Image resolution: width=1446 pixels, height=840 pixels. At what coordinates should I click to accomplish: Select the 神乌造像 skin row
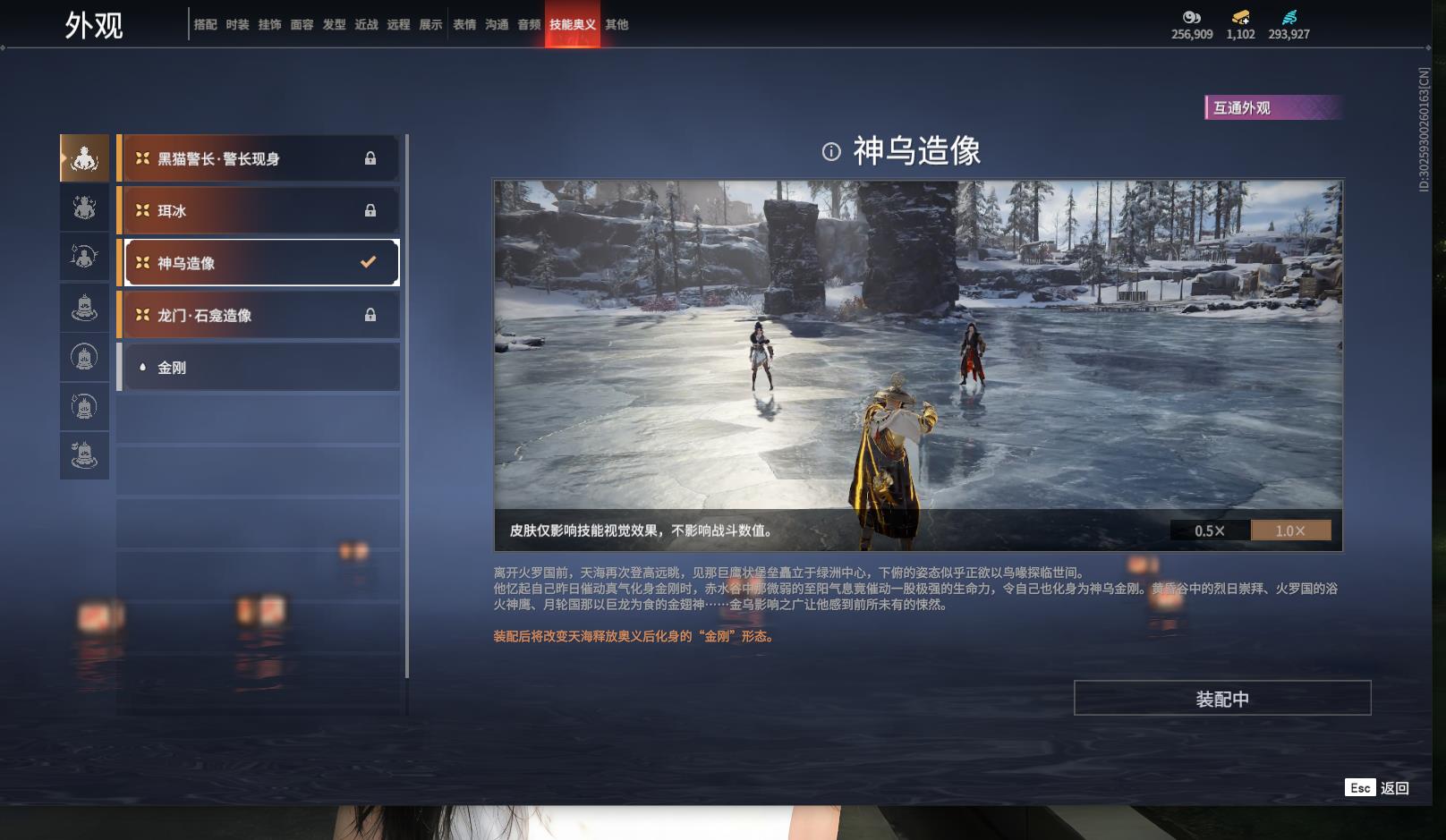click(x=258, y=262)
